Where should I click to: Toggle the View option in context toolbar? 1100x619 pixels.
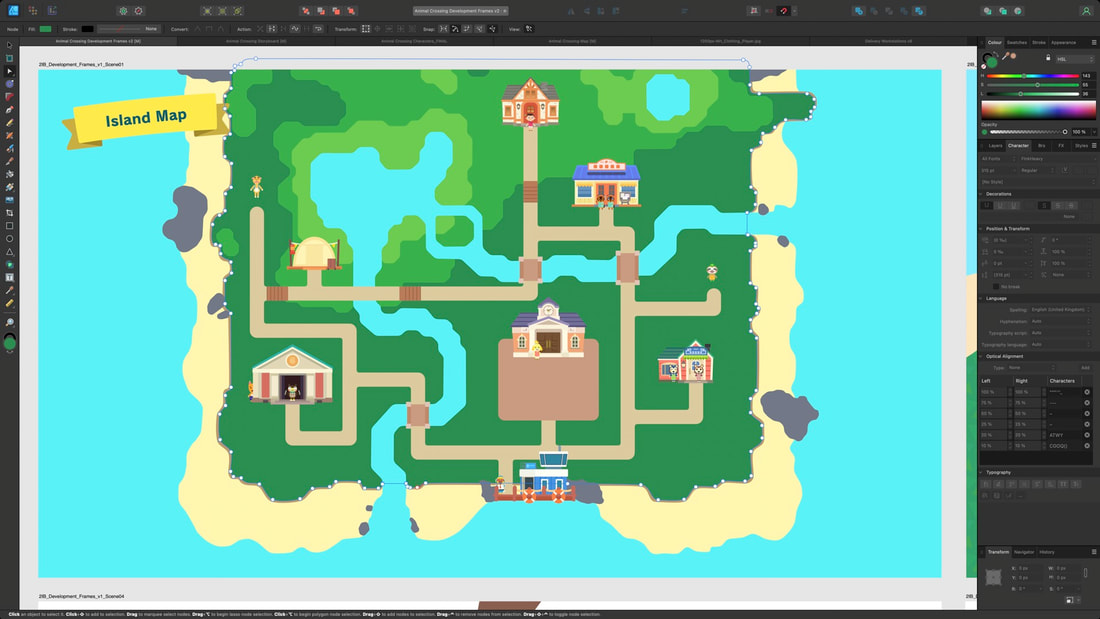click(x=529, y=29)
